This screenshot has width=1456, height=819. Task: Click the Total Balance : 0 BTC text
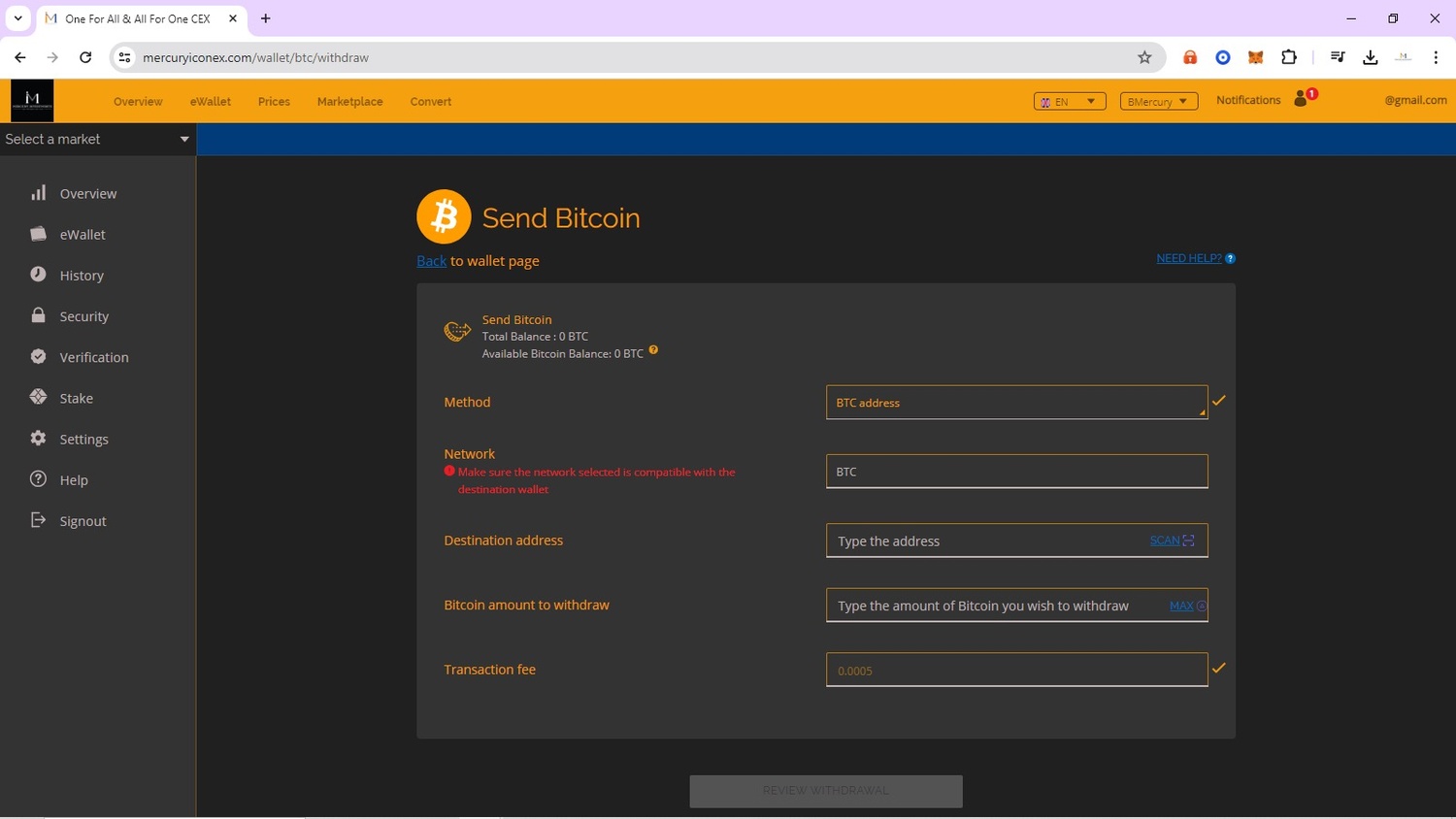click(x=535, y=336)
